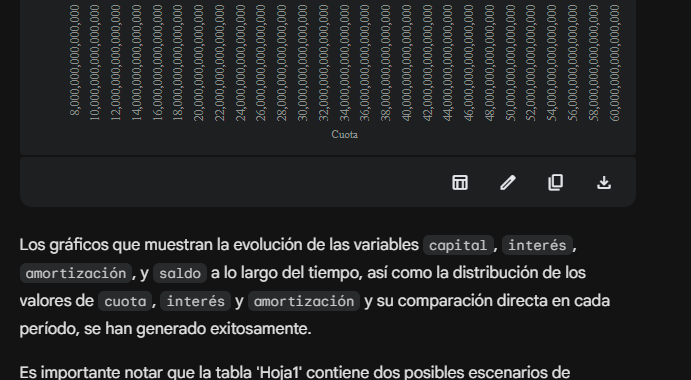Click the first 'capital' code chip

[458, 245]
